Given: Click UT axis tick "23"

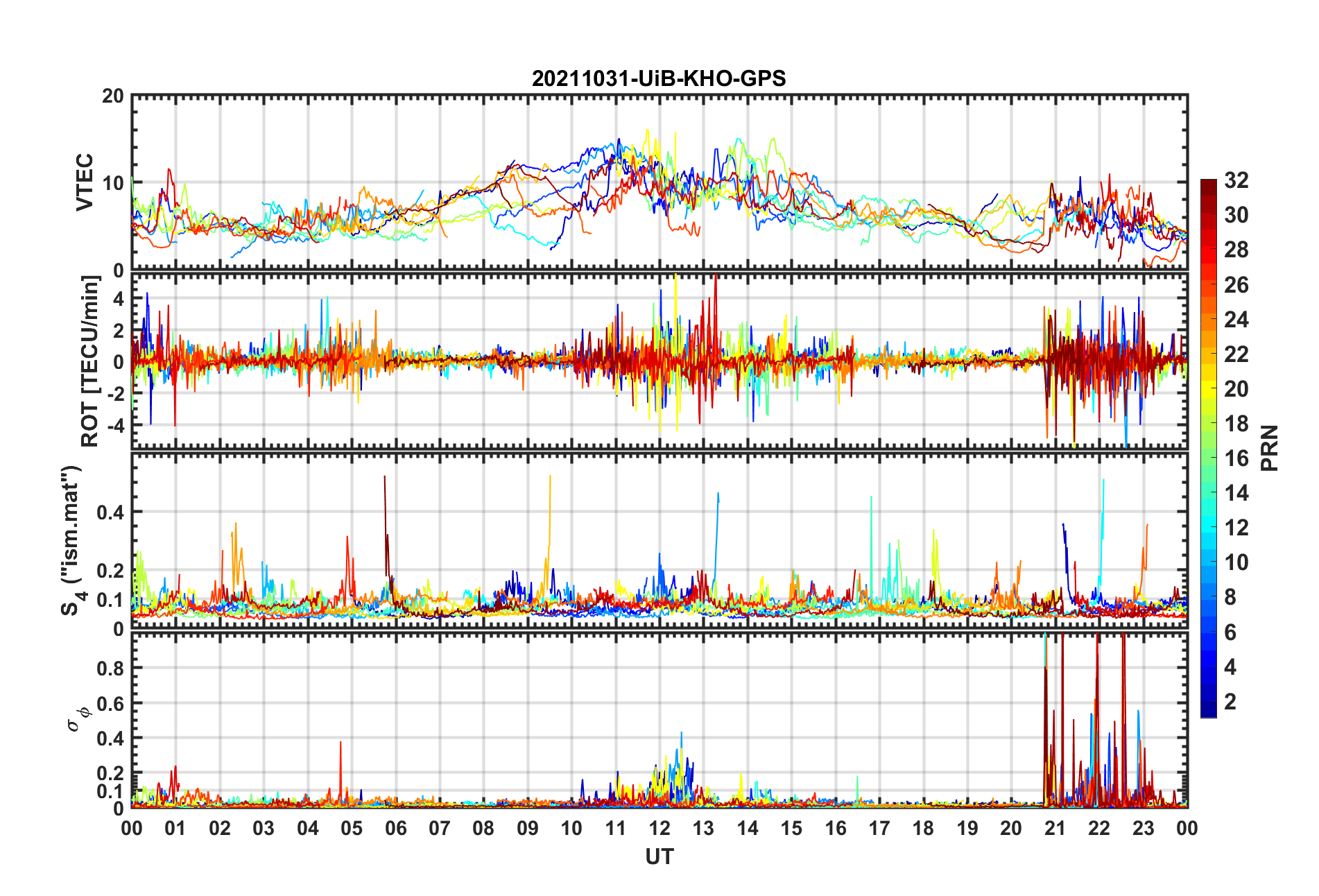Looking at the screenshot, I should tap(1144, 829).
